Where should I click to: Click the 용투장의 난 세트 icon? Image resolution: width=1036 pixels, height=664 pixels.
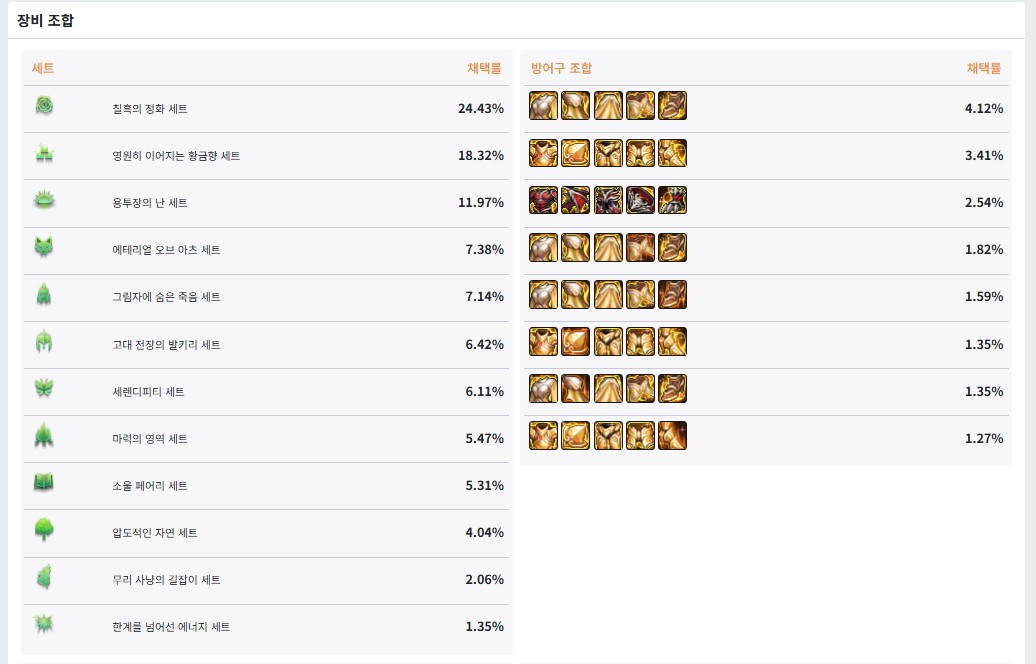[44, 201]
